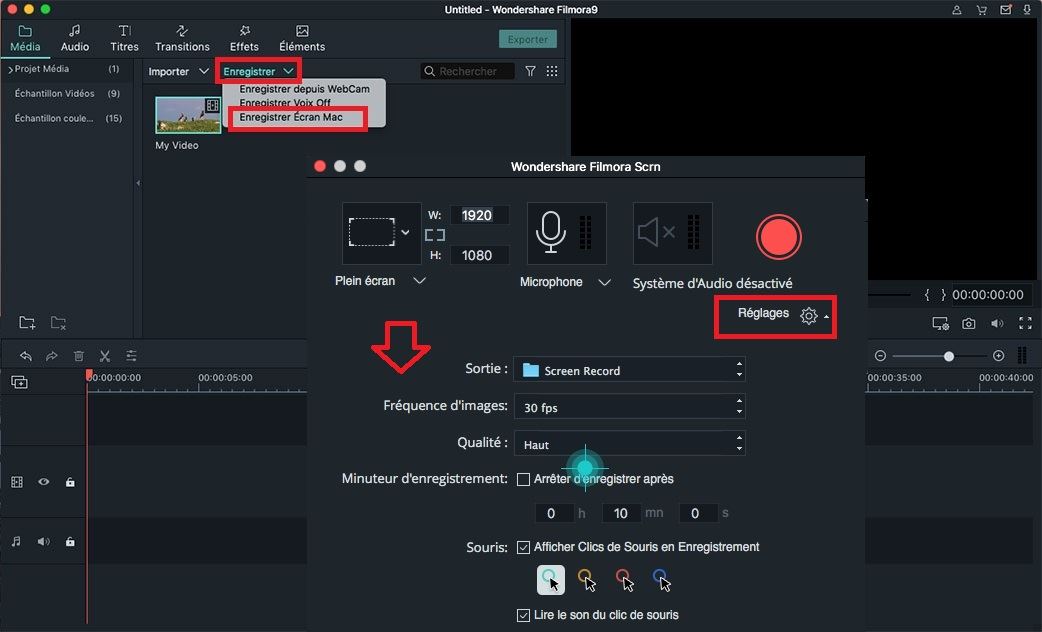This screenshot has width=1042, height=632.
Task: Open the Fréquence d'images dropdown
Action: [629, 407]
